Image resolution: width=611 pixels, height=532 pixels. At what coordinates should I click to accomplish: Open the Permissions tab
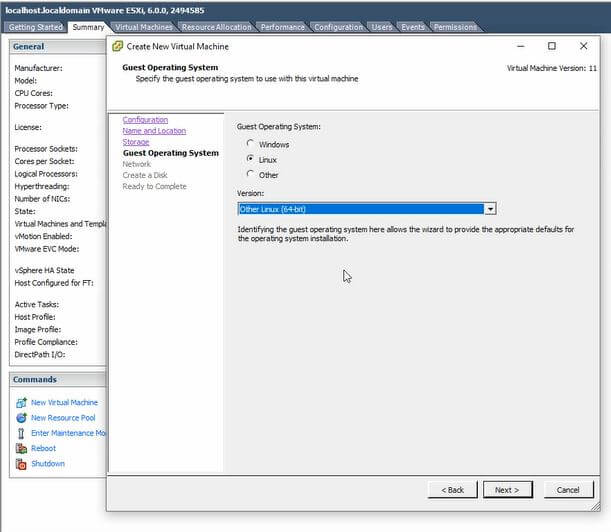(x=455, y=27)
